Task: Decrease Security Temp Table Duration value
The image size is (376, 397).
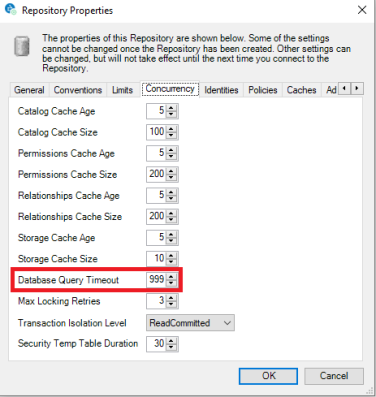Action: 171,347
